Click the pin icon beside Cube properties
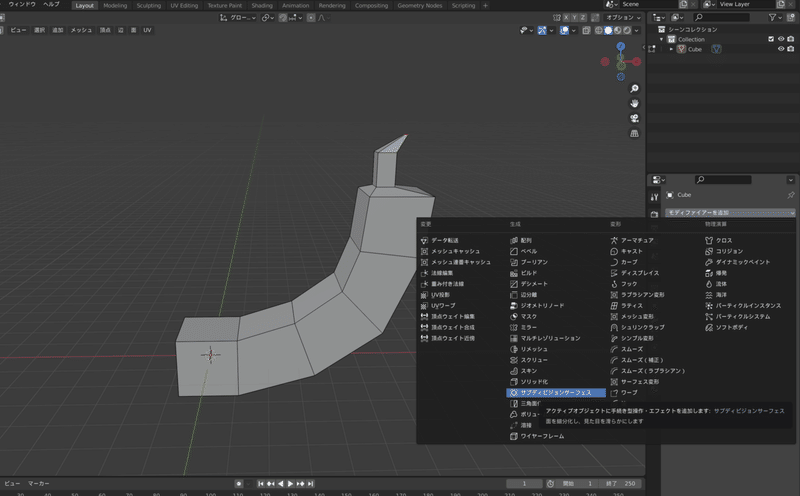Image resolution: width=800 pixels, height=496 pixels. tap(791, 195)
